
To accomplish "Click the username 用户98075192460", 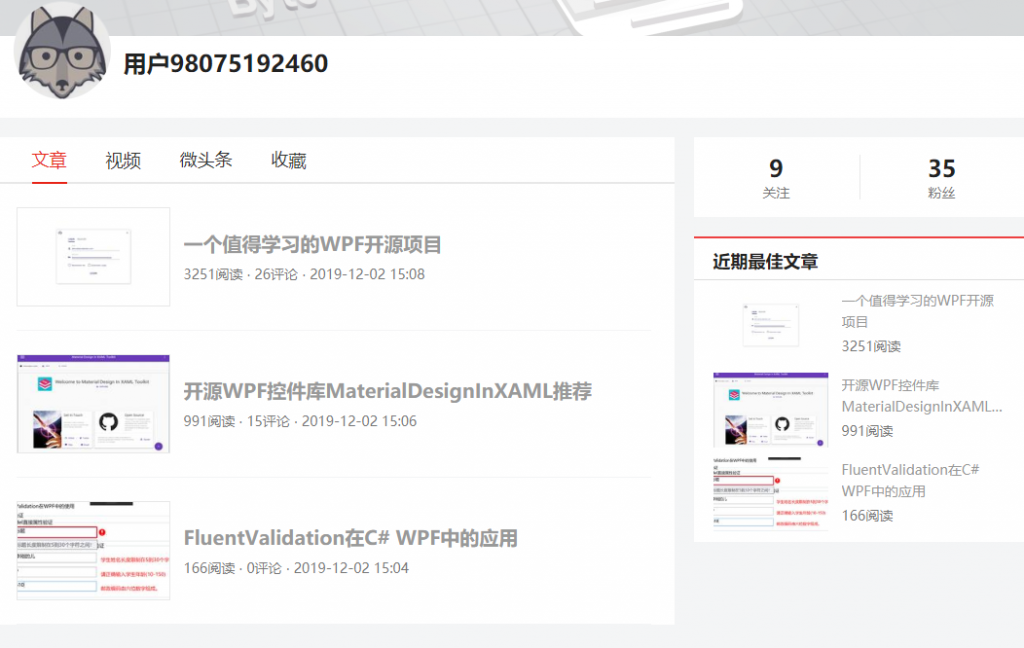I will [x=226, y=64].
